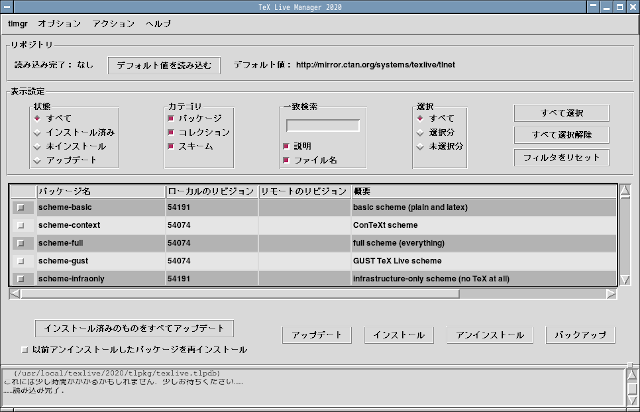640x412 pixels.
Task: Click the package list scroll-up arrow
Action: click(x=625, y=191)
